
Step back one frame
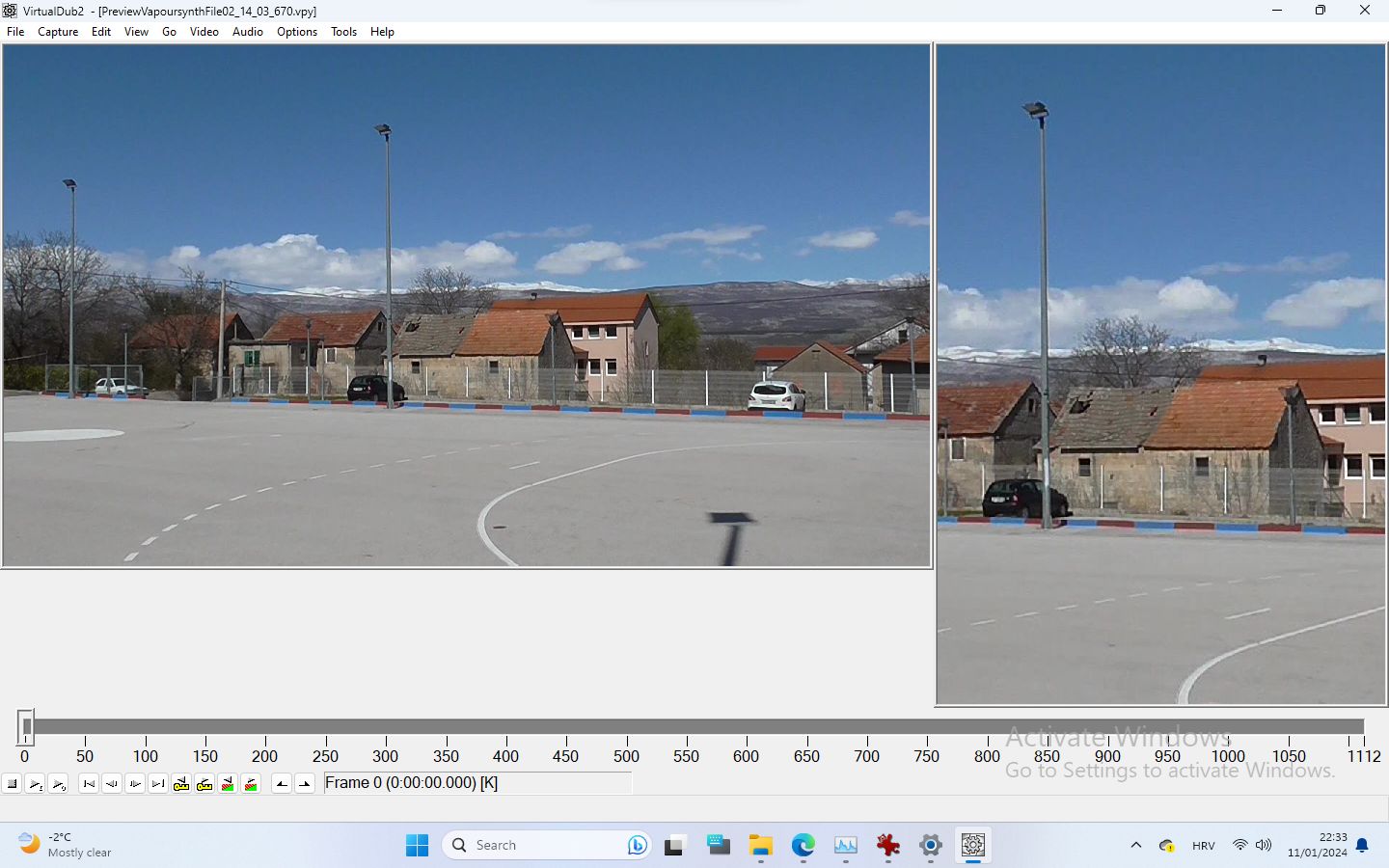[112, 784]
